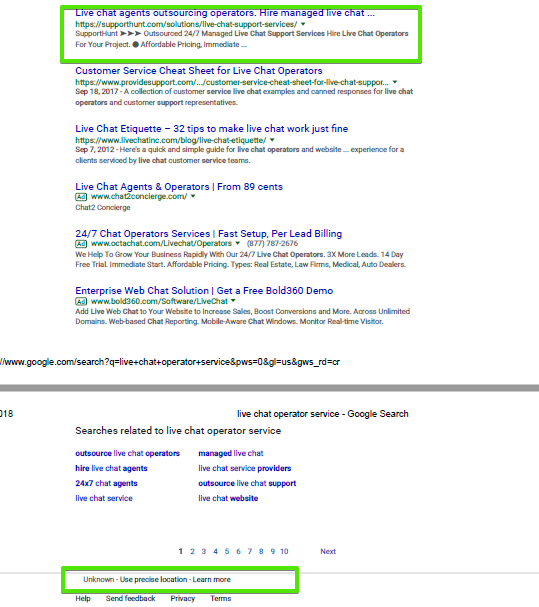The width and height of the screenshot is (539, 607).
Task: Search related: outsource live chat support
Action: click(x=247, y=484)
